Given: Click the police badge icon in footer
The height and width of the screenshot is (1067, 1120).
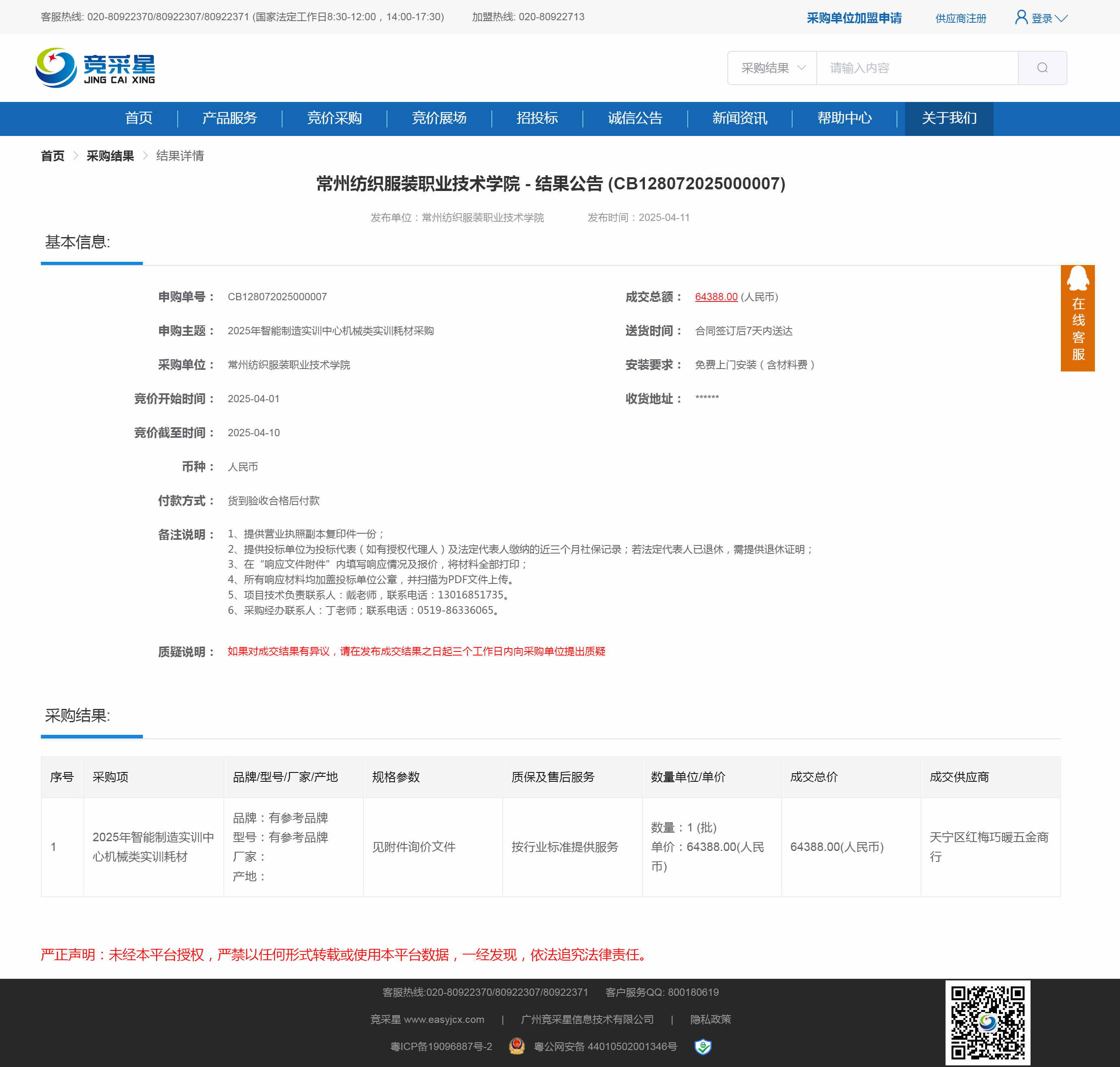Looking at the screenshot, I should point(516,1046).
